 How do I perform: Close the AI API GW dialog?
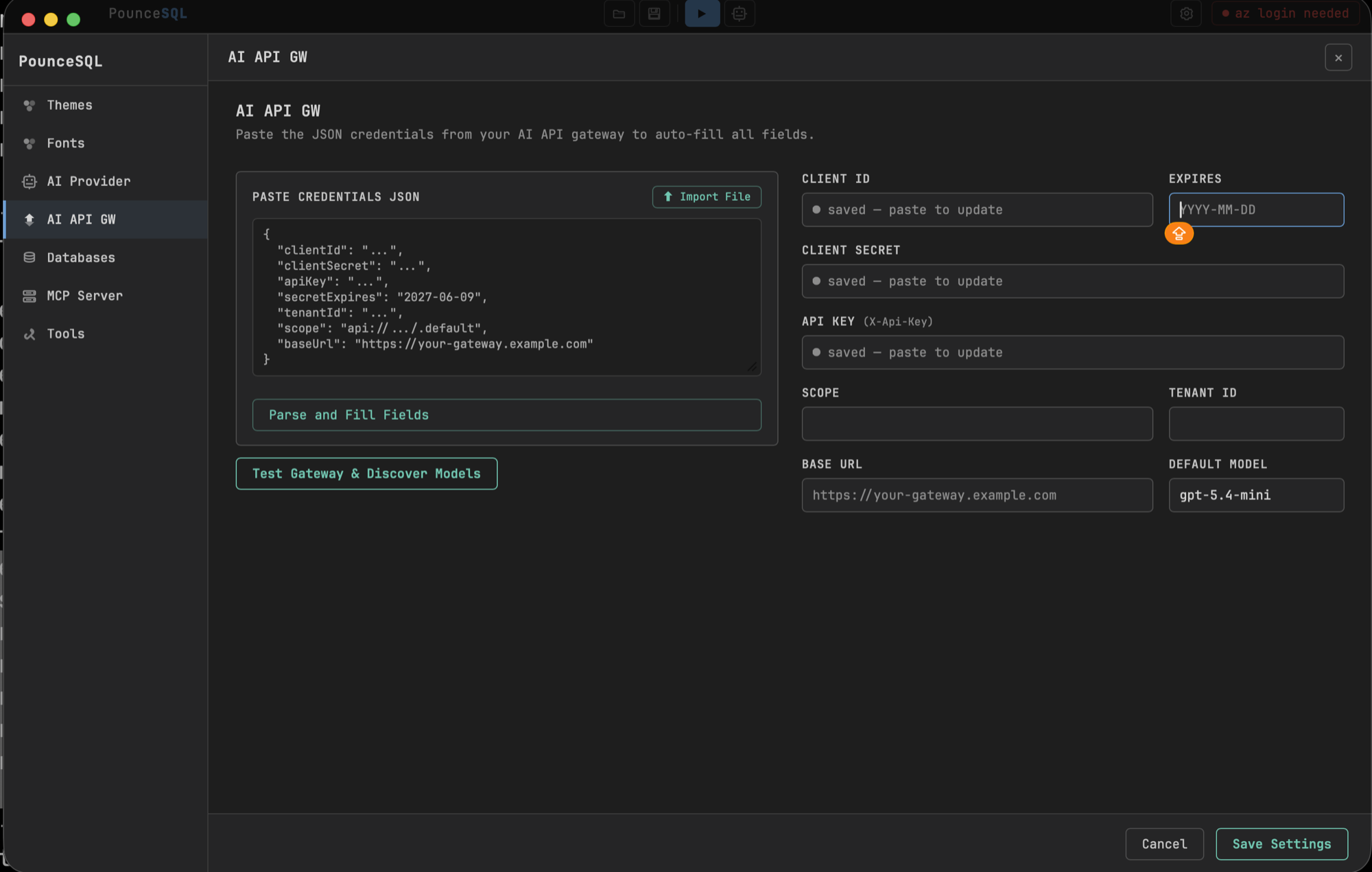1338,58
